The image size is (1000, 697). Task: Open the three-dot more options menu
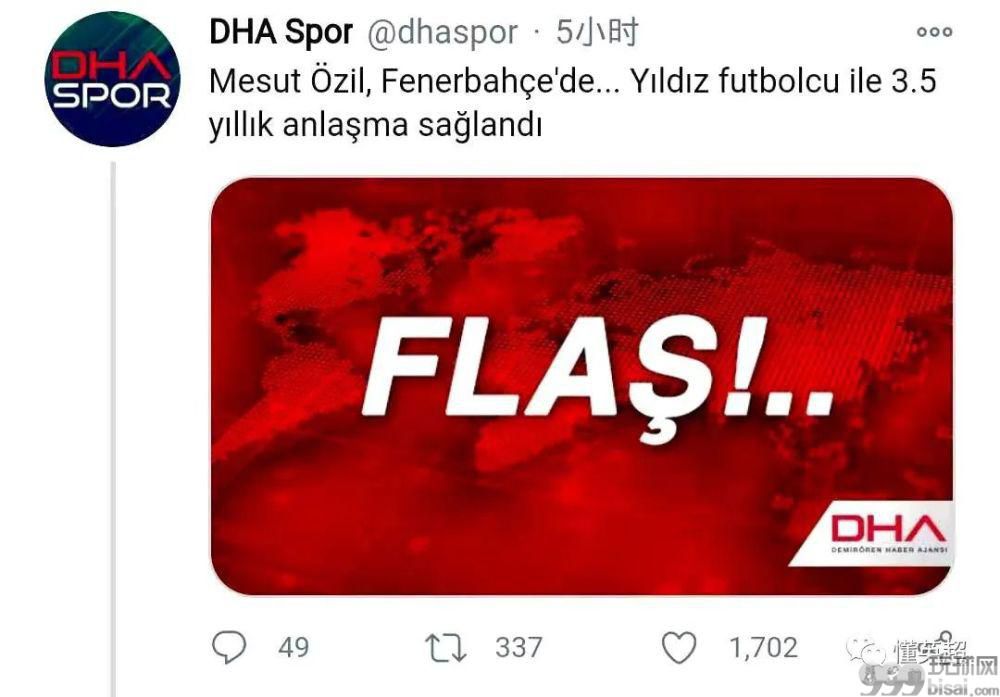pos(934,31)
